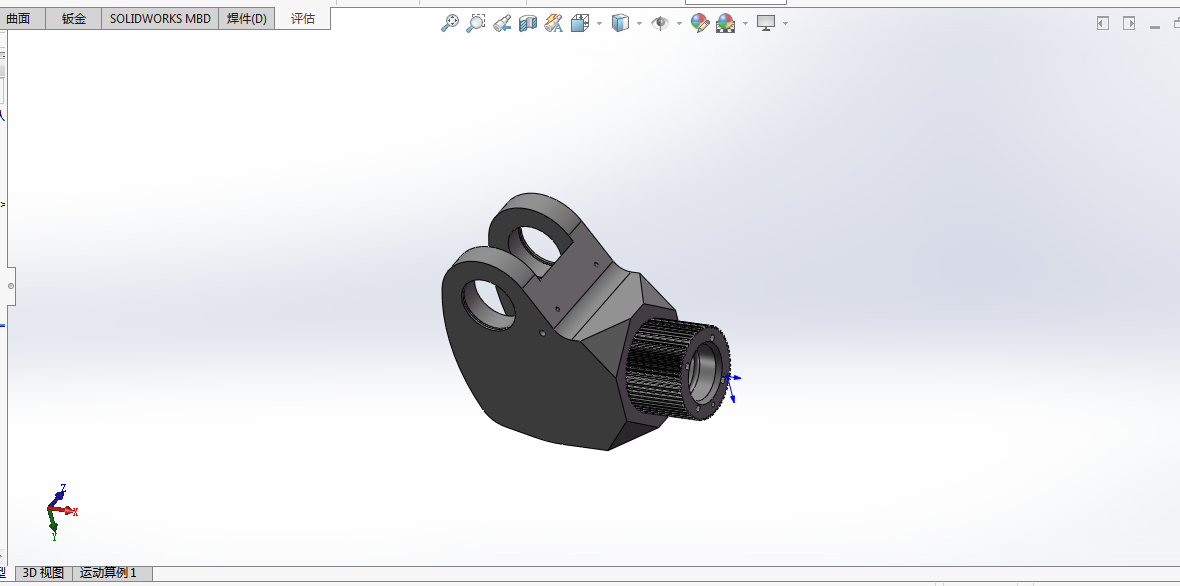Switch to 钣金 tab
Screen dimensions: 1180x586
[x=74, y=19]
